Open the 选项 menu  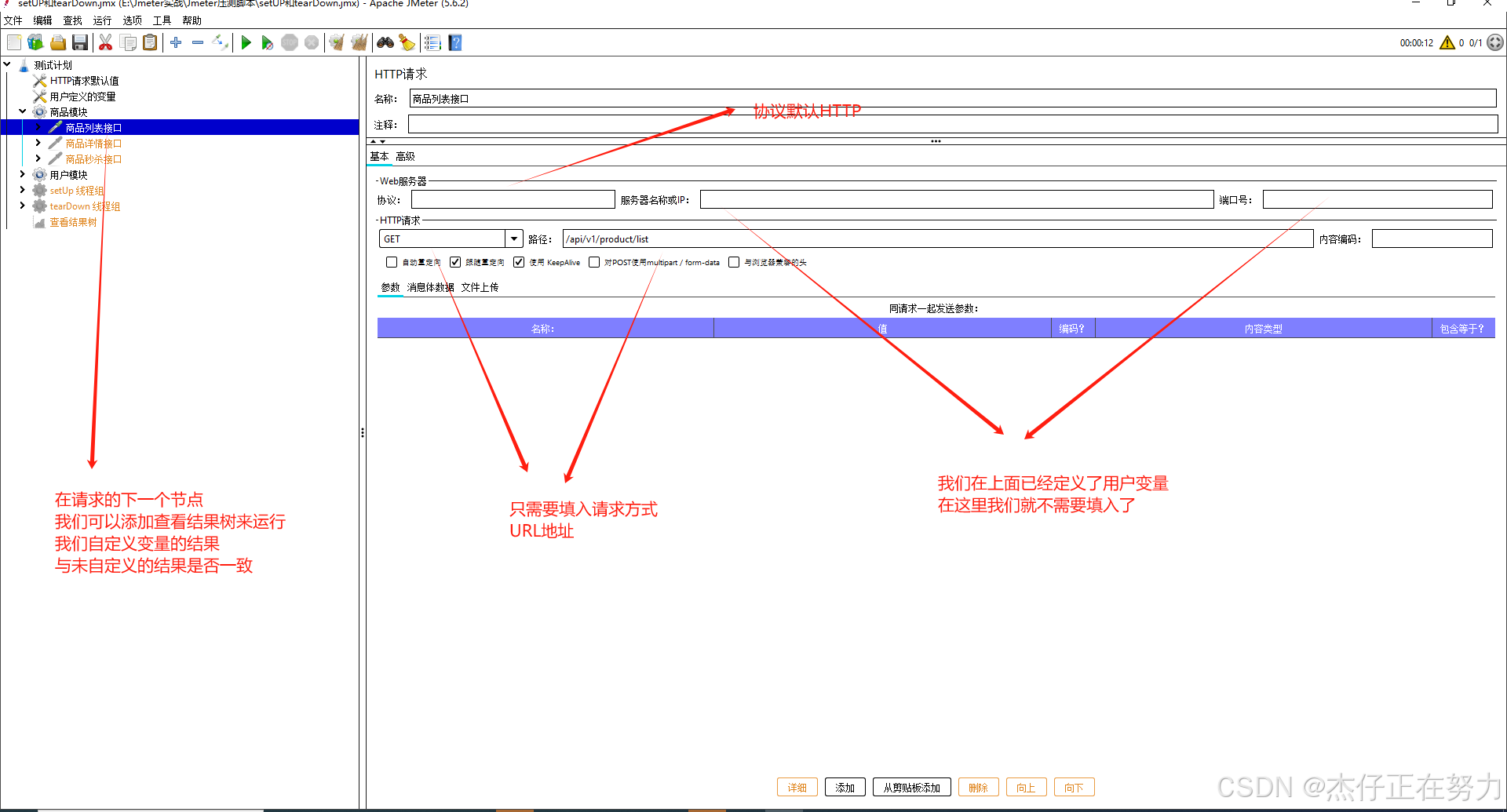point(132,20)
